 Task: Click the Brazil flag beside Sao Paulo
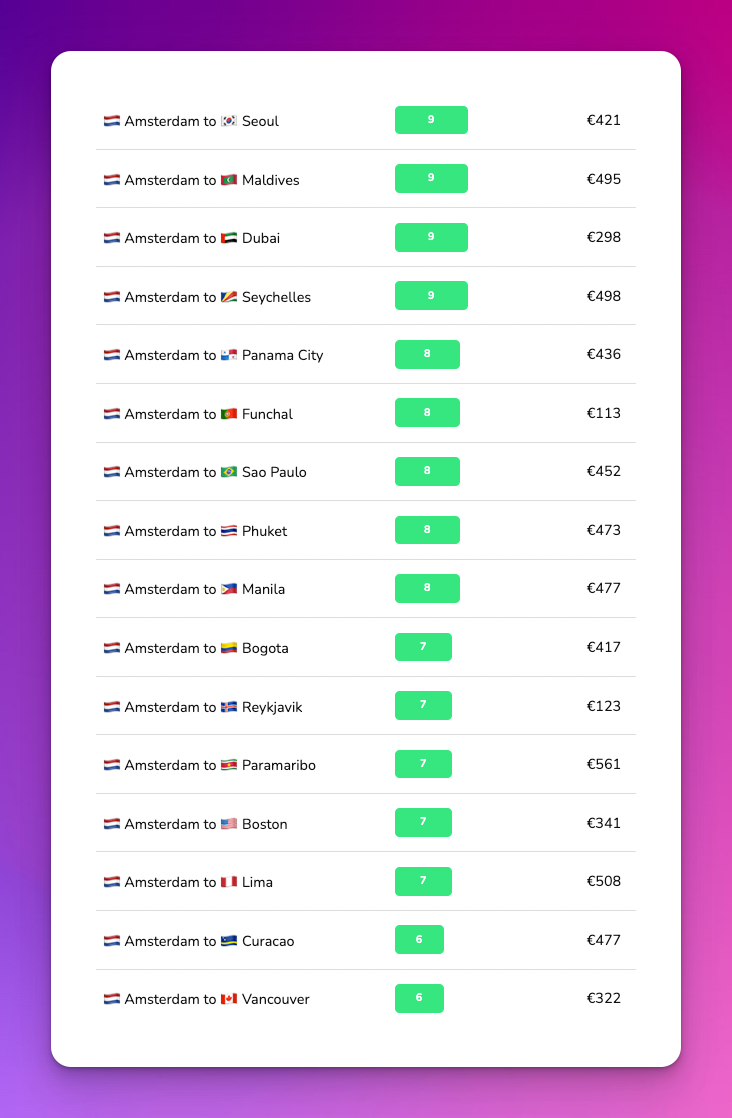coord(229,472)
